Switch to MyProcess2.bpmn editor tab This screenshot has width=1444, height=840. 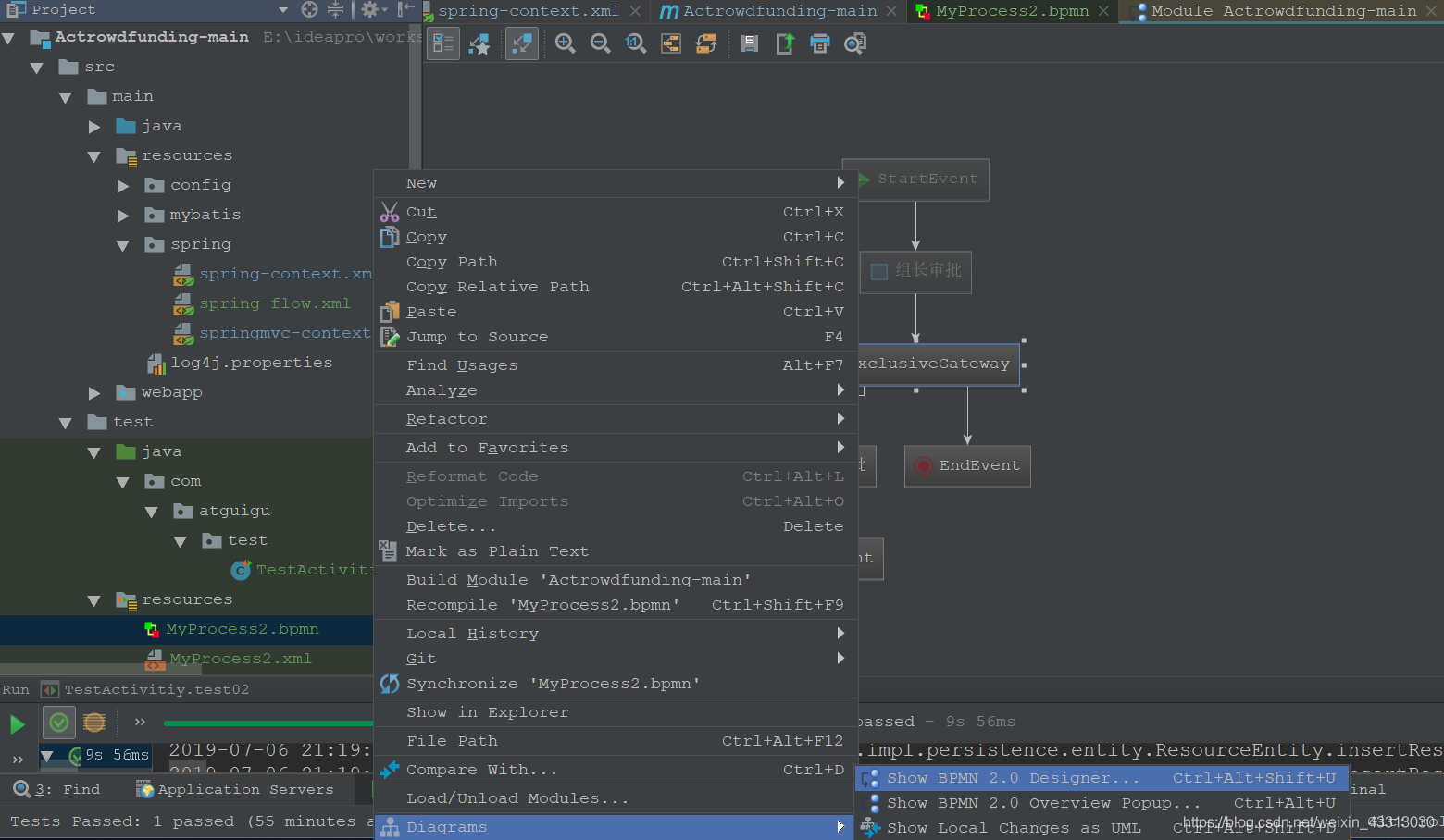(1012, 11)
